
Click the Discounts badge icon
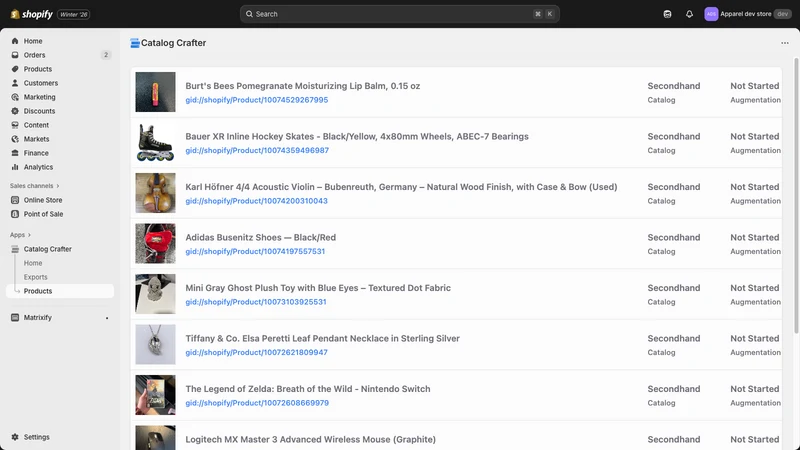click(15, 111)
